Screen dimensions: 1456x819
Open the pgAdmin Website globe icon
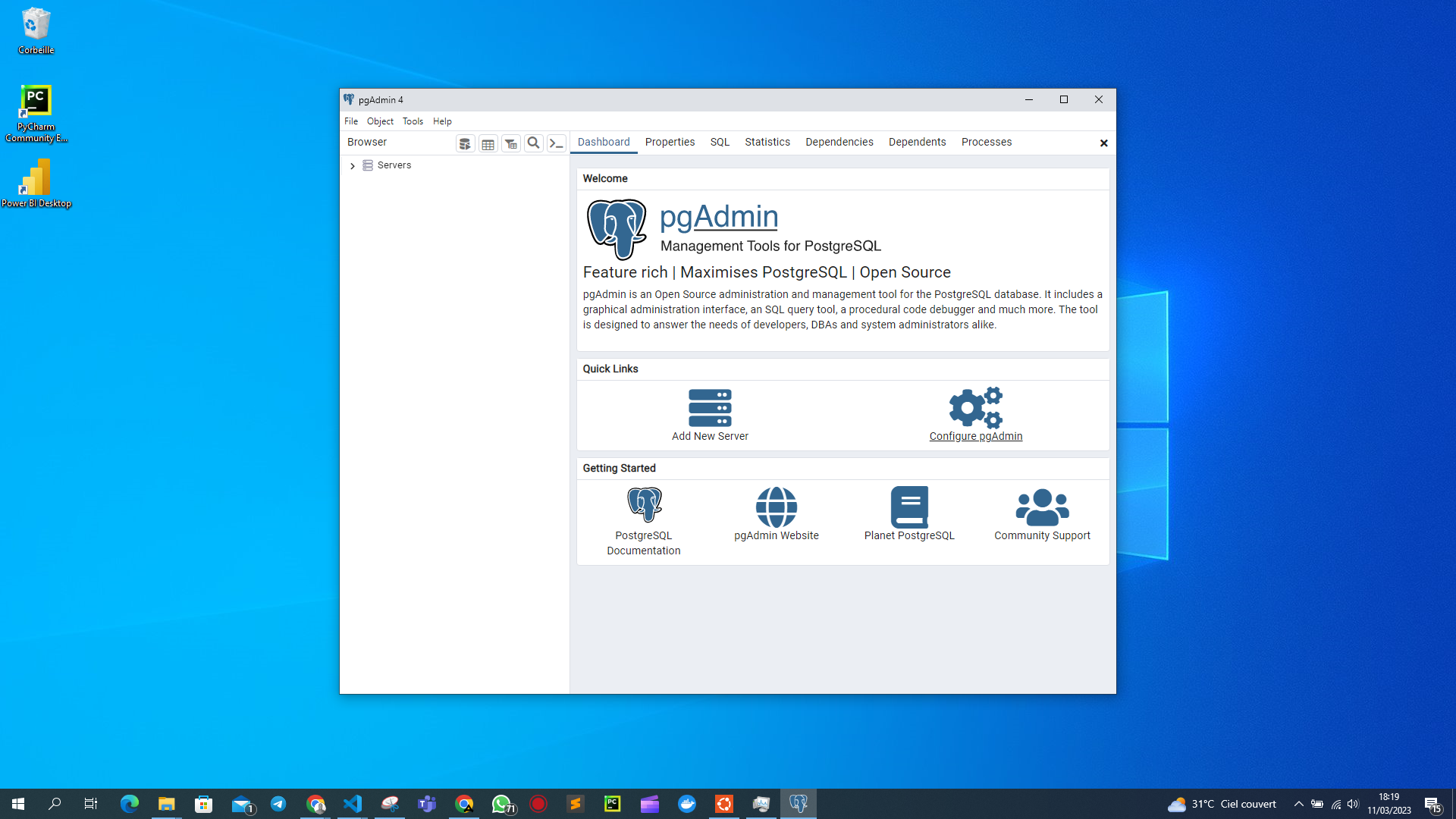(x=776, y=507)
